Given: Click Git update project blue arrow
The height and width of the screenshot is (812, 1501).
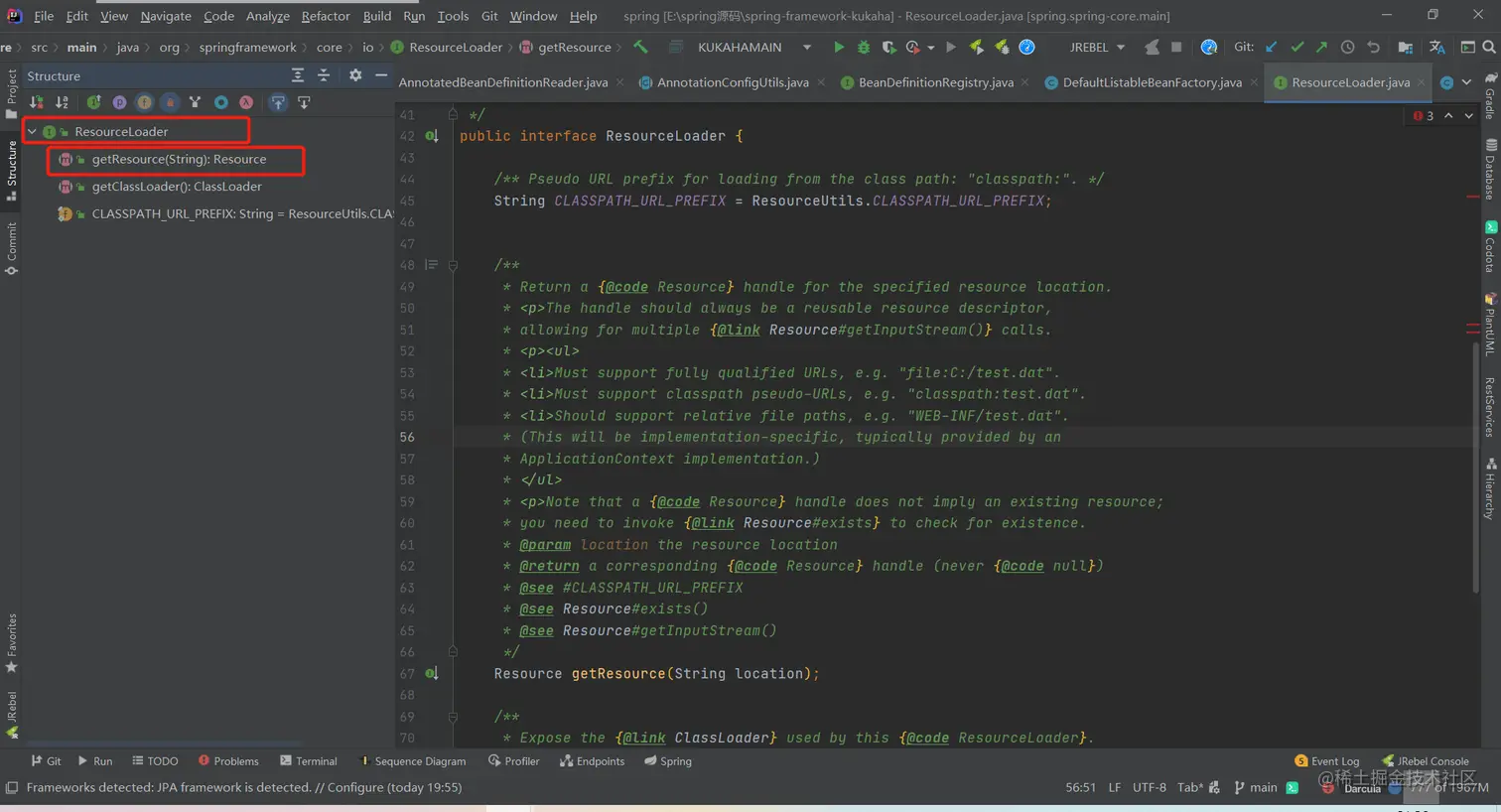Looking at the screenshot, I should 1272,47.
